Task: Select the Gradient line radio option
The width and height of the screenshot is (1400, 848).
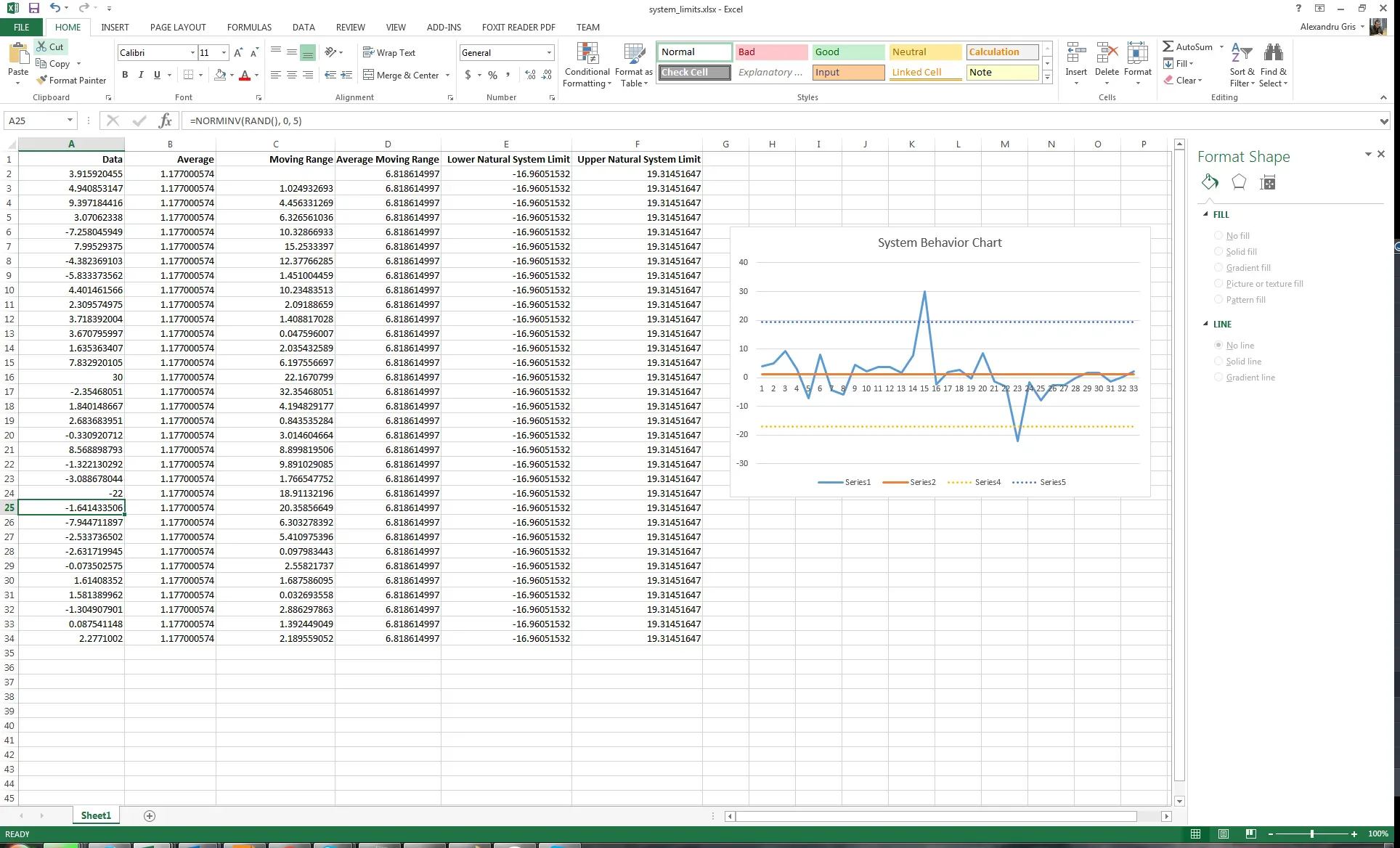Action: point(1219,377)
